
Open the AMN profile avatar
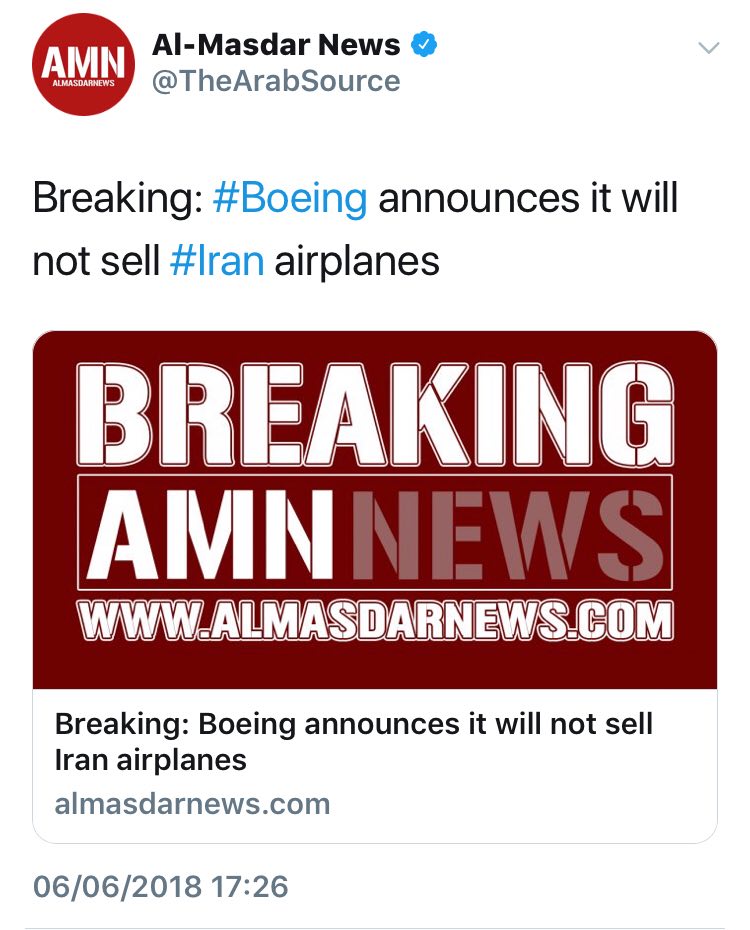pyautogui.click(x=84, y=66)
